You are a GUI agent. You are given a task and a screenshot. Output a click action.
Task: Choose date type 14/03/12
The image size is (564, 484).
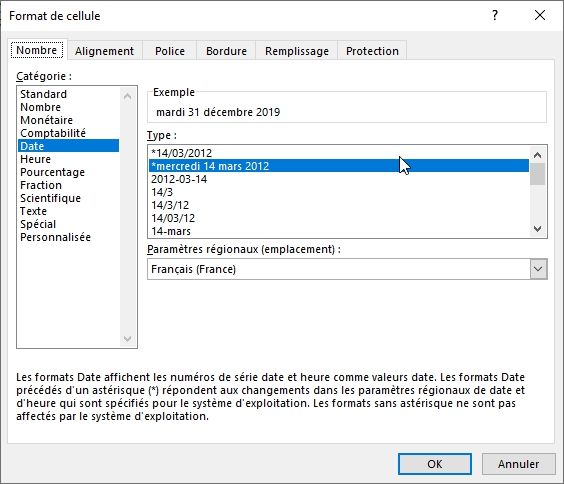[x=338, y=218]
